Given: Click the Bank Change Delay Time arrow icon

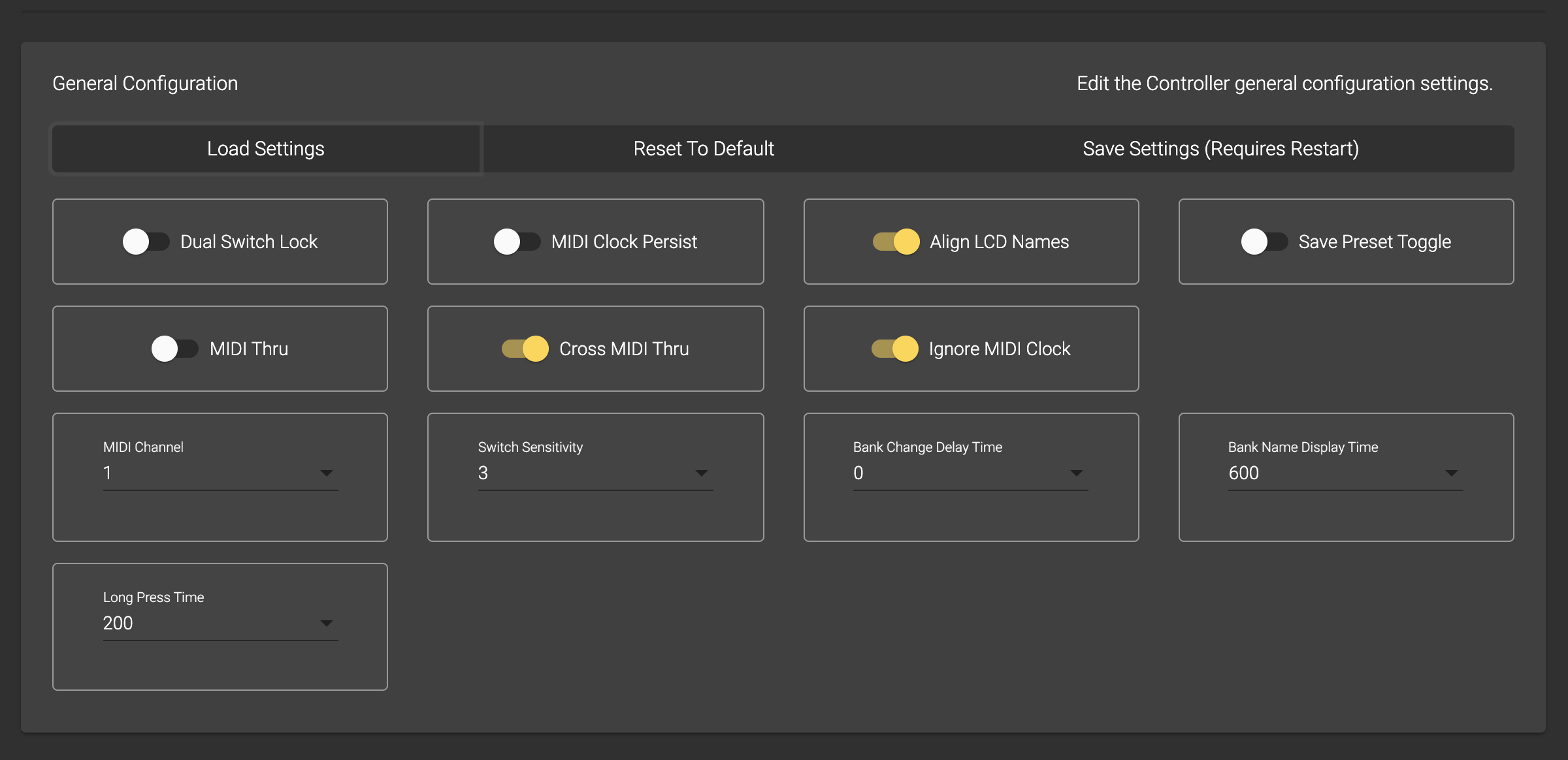Looking at the screenshot, I should point(1077,473).
